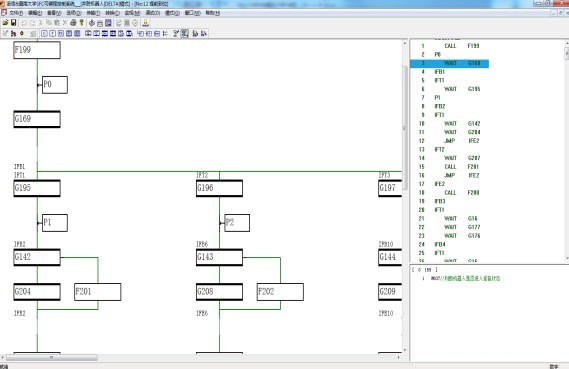
Task: Click the save floppy disk icon
Action: pos(13,23)
